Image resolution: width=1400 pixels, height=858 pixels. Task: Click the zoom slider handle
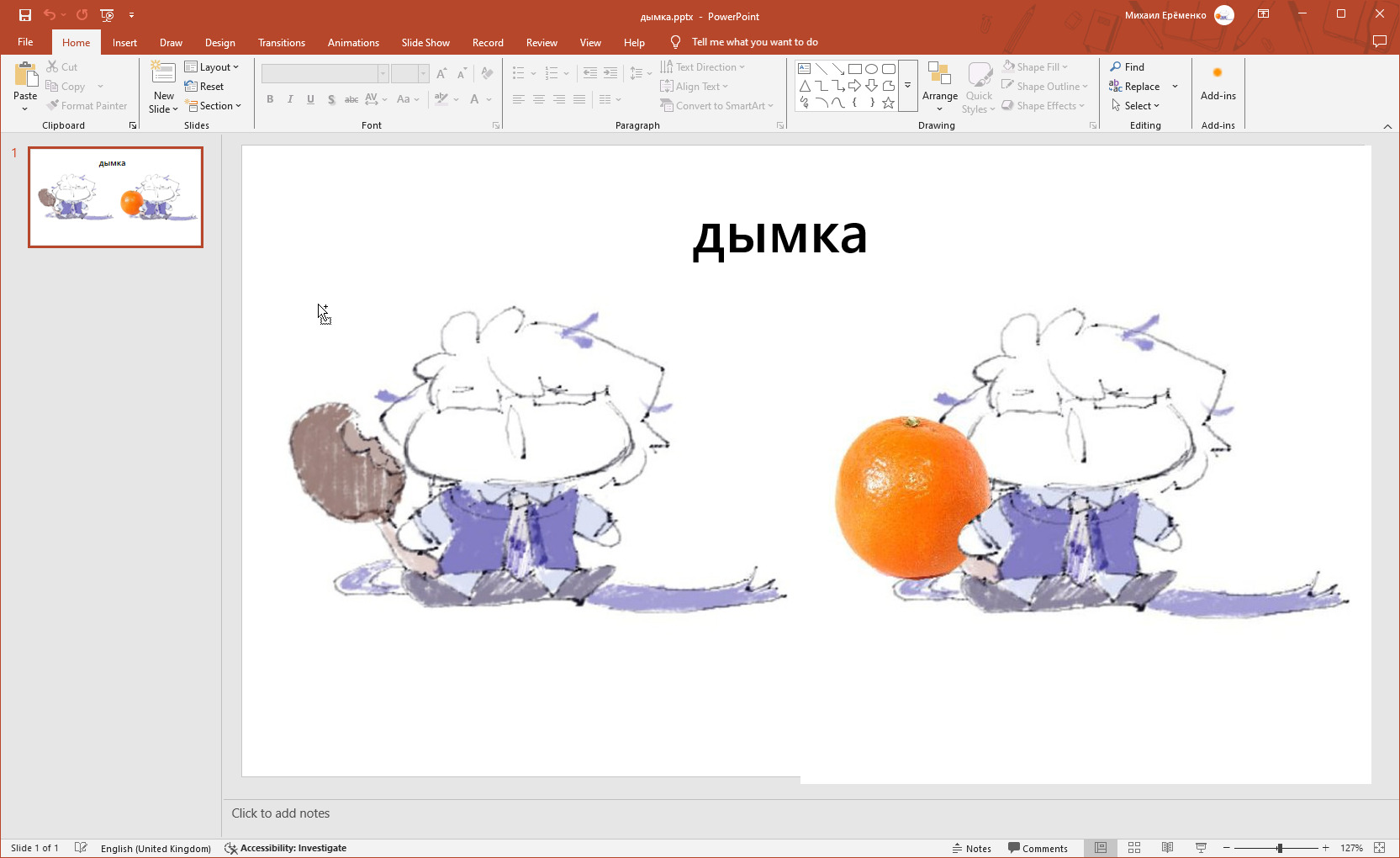tap(1279, 848)
